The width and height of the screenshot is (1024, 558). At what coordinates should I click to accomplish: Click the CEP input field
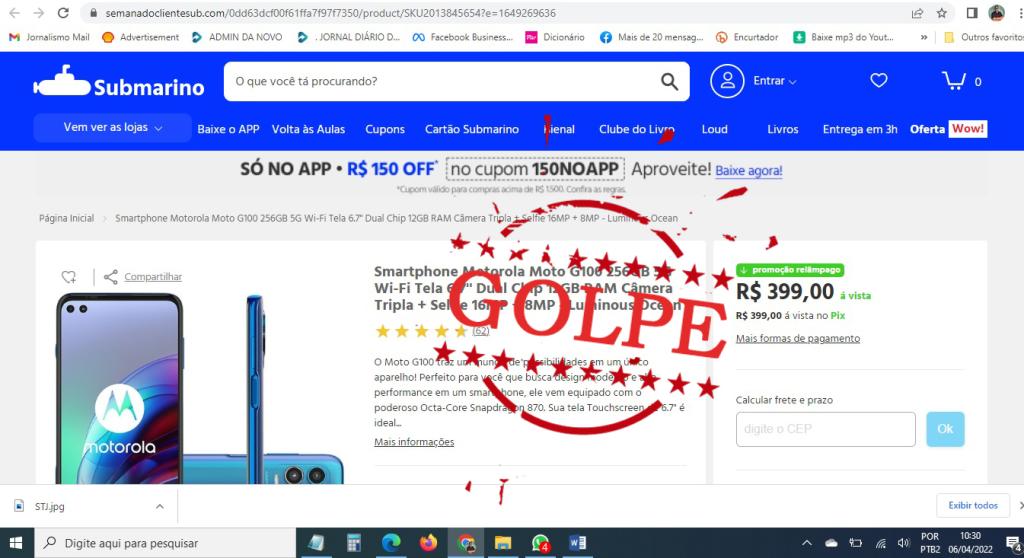(825, 429)
